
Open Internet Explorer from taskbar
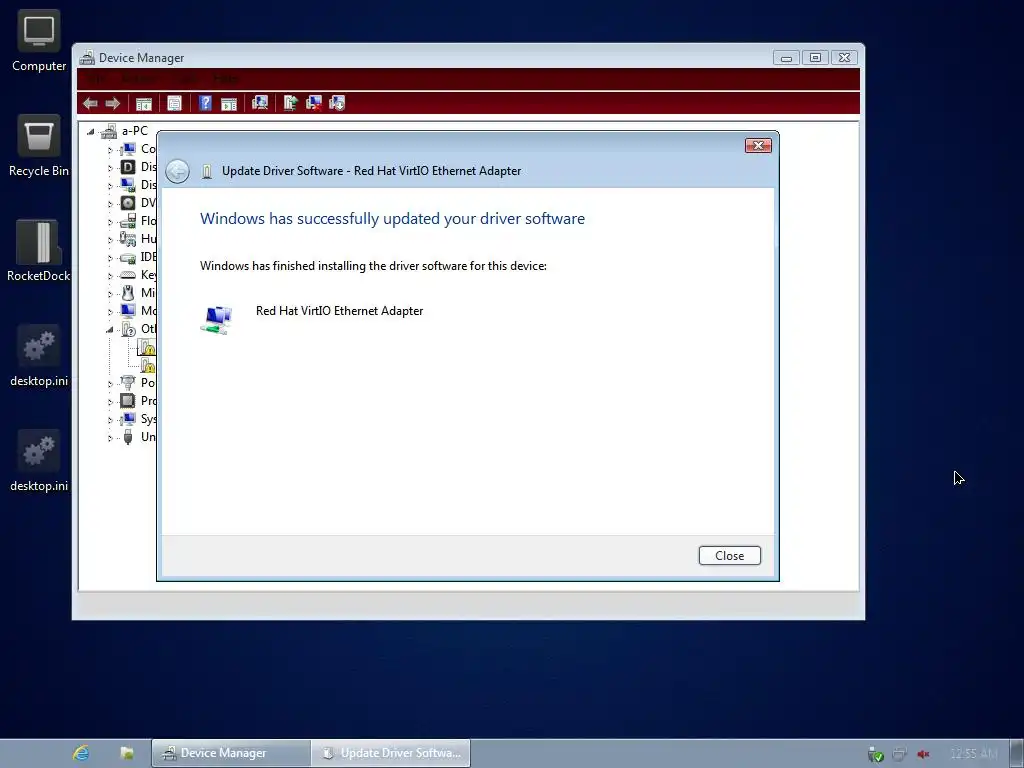click(x=81, y=754)
